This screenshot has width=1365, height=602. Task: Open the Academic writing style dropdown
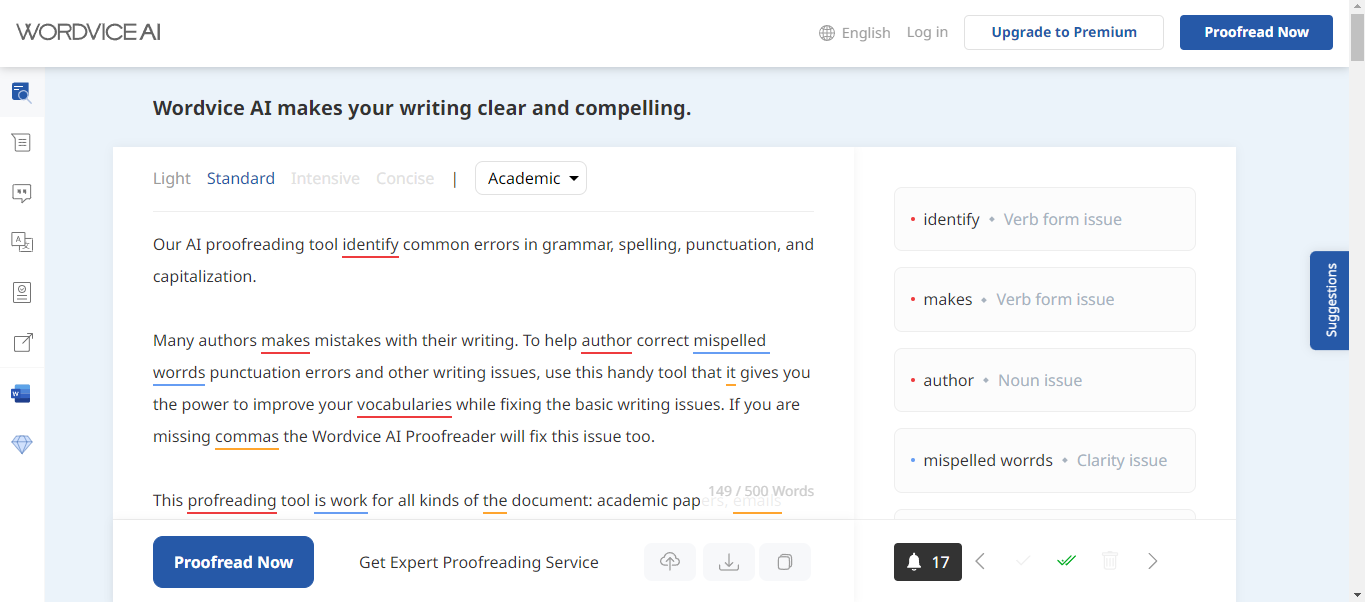point(531,178)
